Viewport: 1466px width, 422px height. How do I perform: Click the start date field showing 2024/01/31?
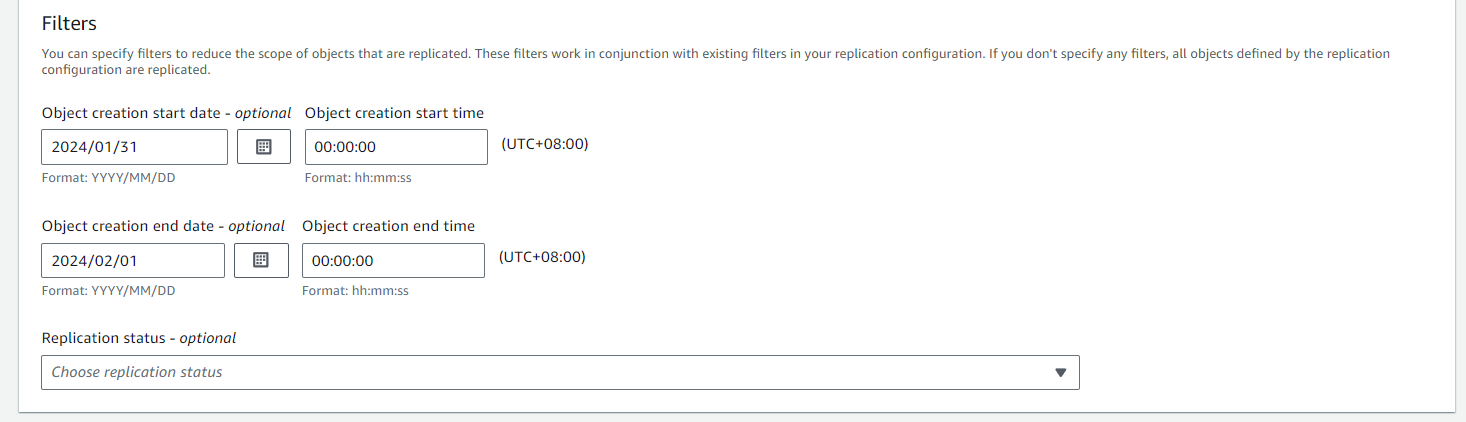[x=134, y=147]
